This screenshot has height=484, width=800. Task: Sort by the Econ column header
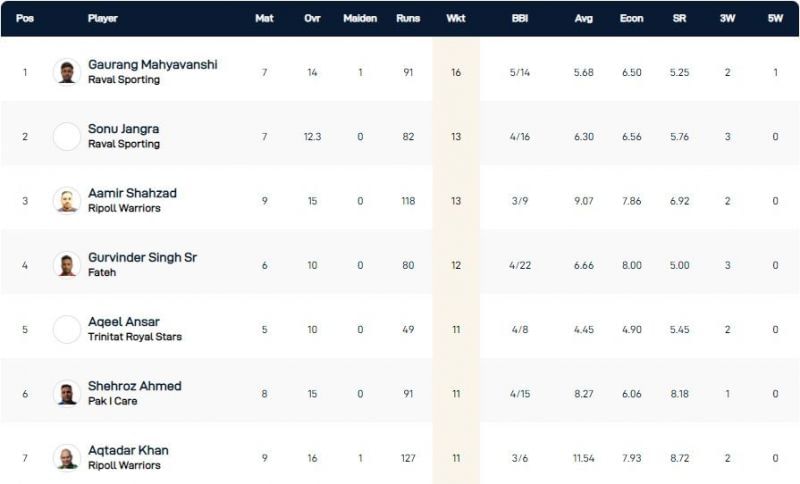(631, 18)
